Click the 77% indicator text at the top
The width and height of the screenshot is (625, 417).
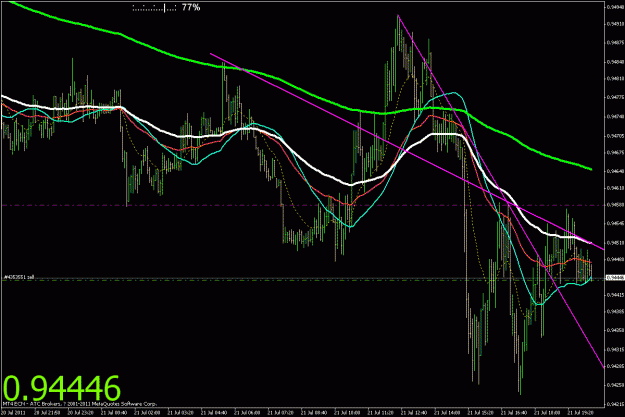click(x=191, y=7)
